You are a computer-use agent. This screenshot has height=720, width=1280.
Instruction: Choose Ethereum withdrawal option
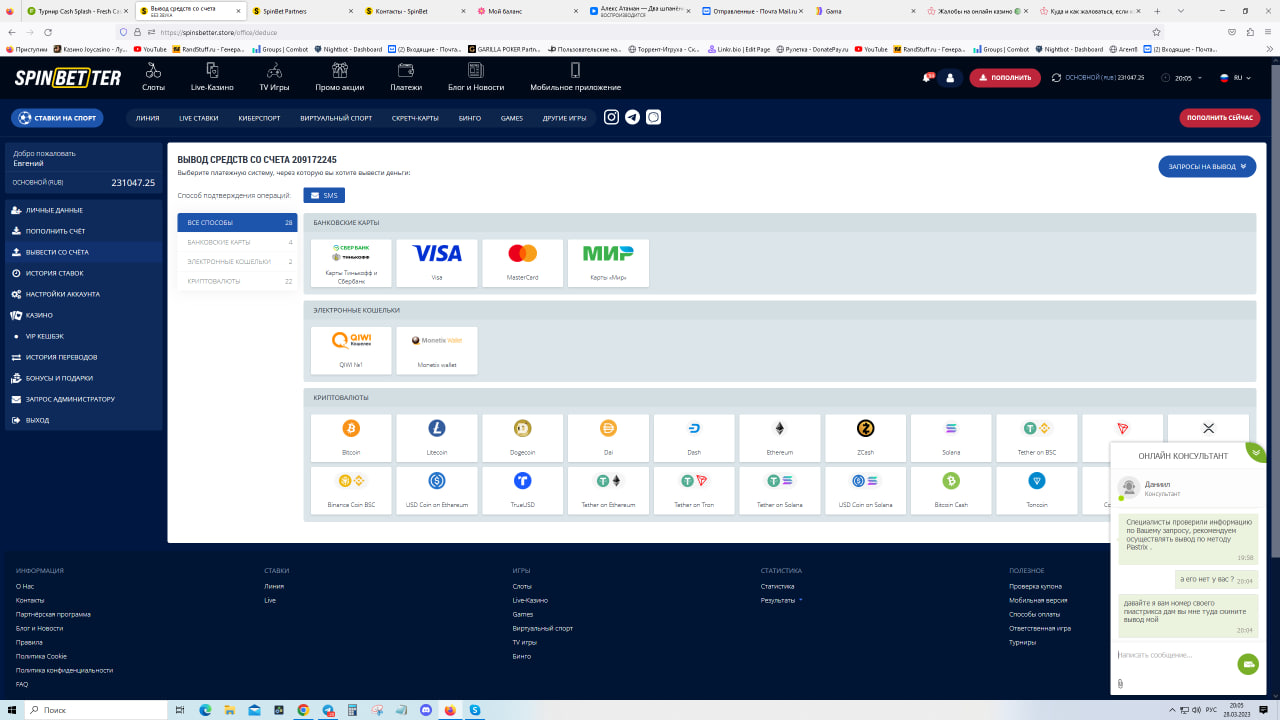tap(779, 439)
